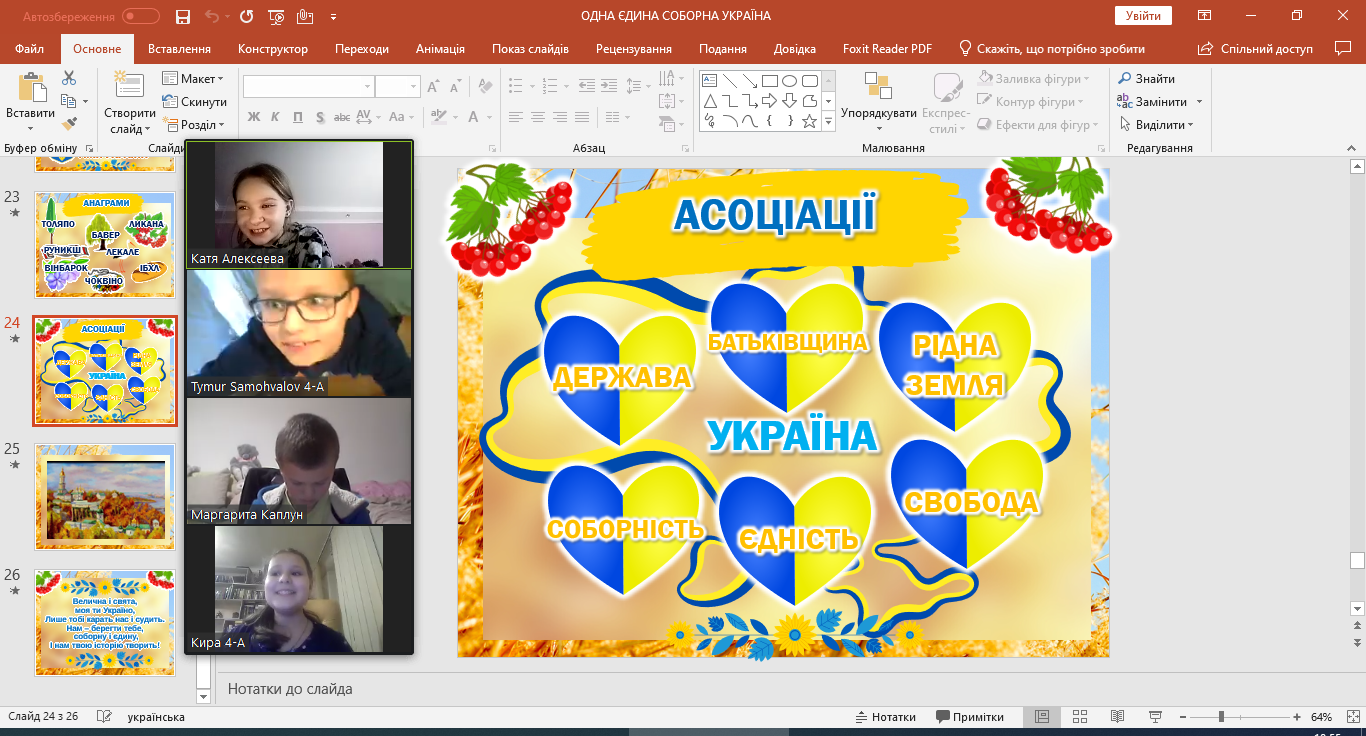The height and width of the screenshot is (736, 1366).
Task: Click the Увійти sign-in button
Action: (x=1143, y=16)
